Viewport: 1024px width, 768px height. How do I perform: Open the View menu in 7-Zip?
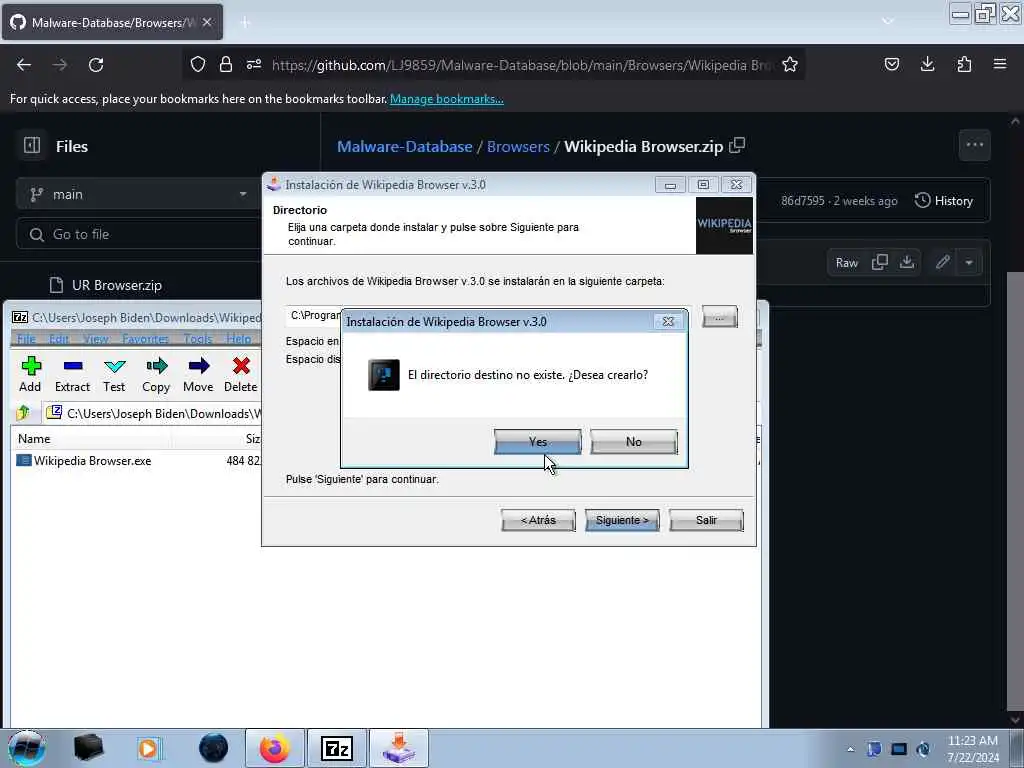pos(95,338)
